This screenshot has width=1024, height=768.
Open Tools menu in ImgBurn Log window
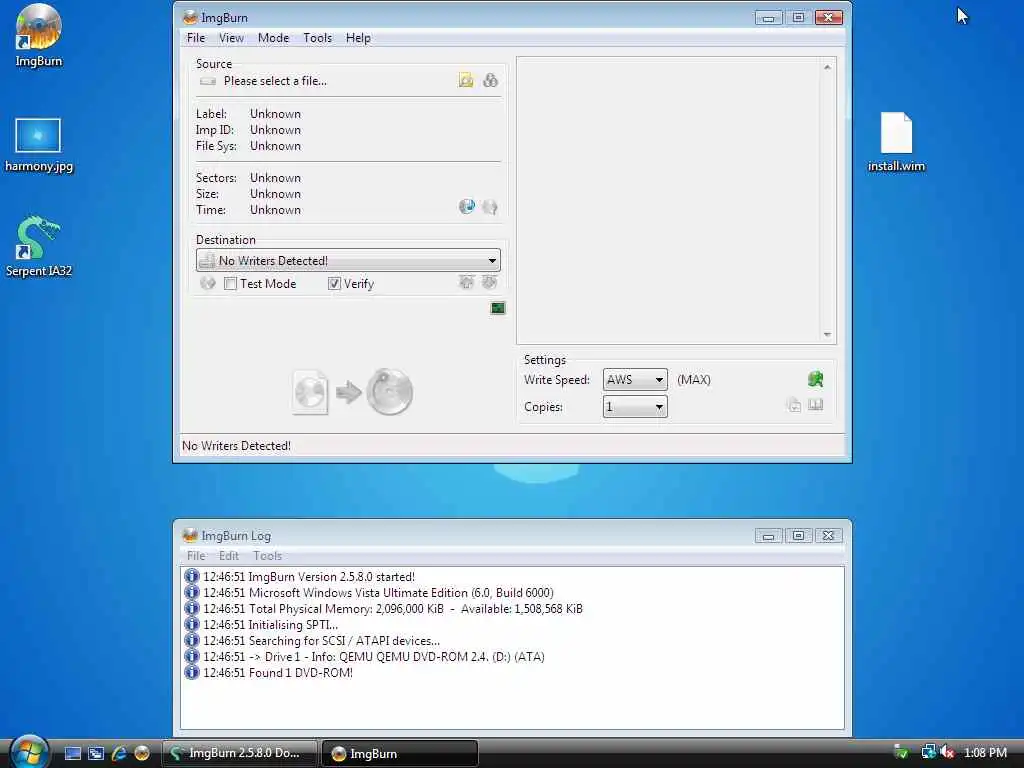(x=267, y=556)
